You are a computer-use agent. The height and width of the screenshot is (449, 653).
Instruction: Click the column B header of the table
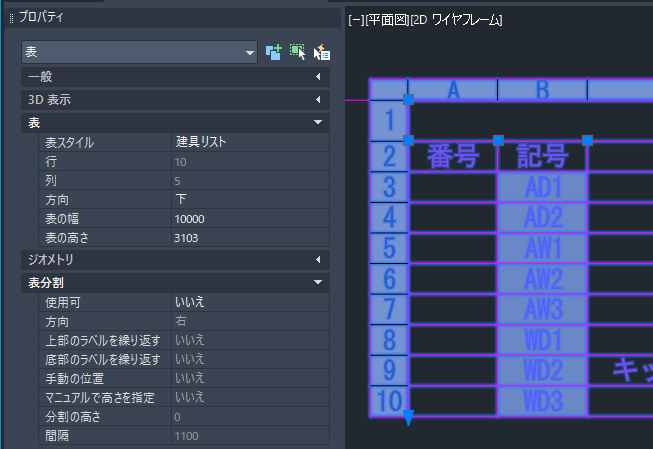click(542, 90)
